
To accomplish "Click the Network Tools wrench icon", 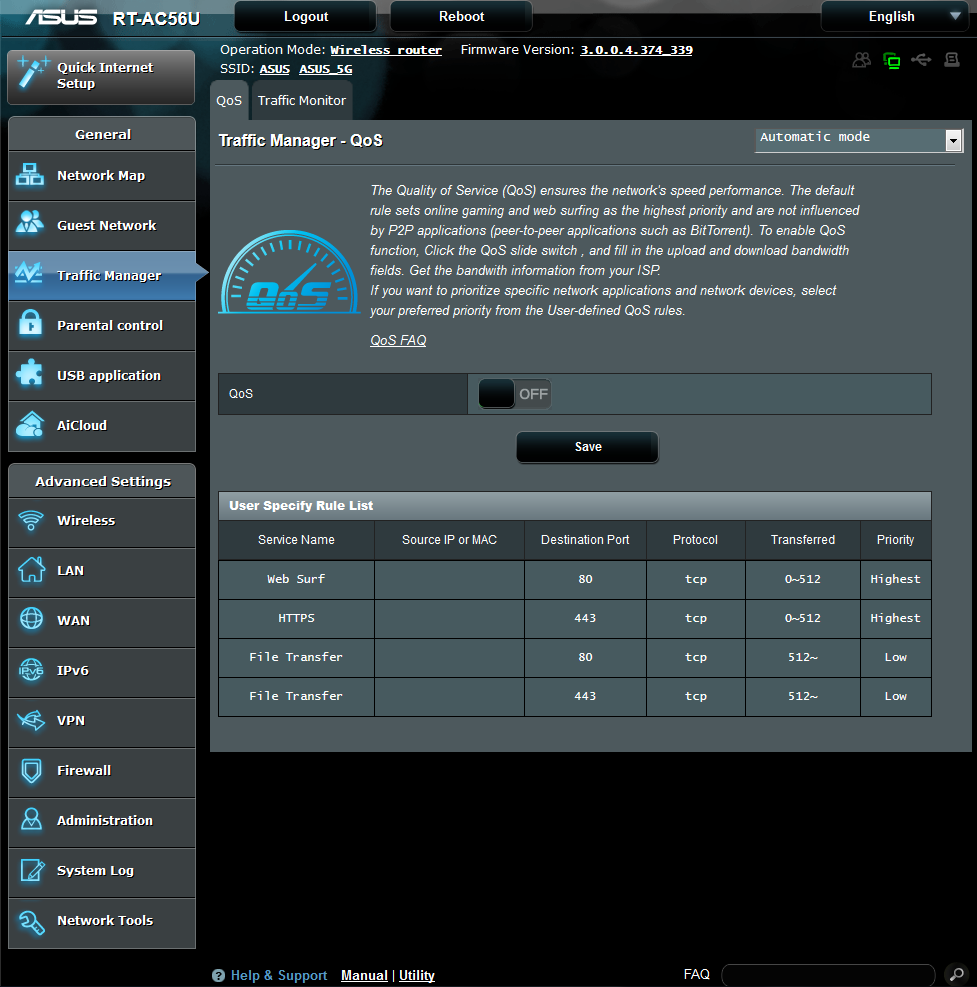I will coord(31,922).
